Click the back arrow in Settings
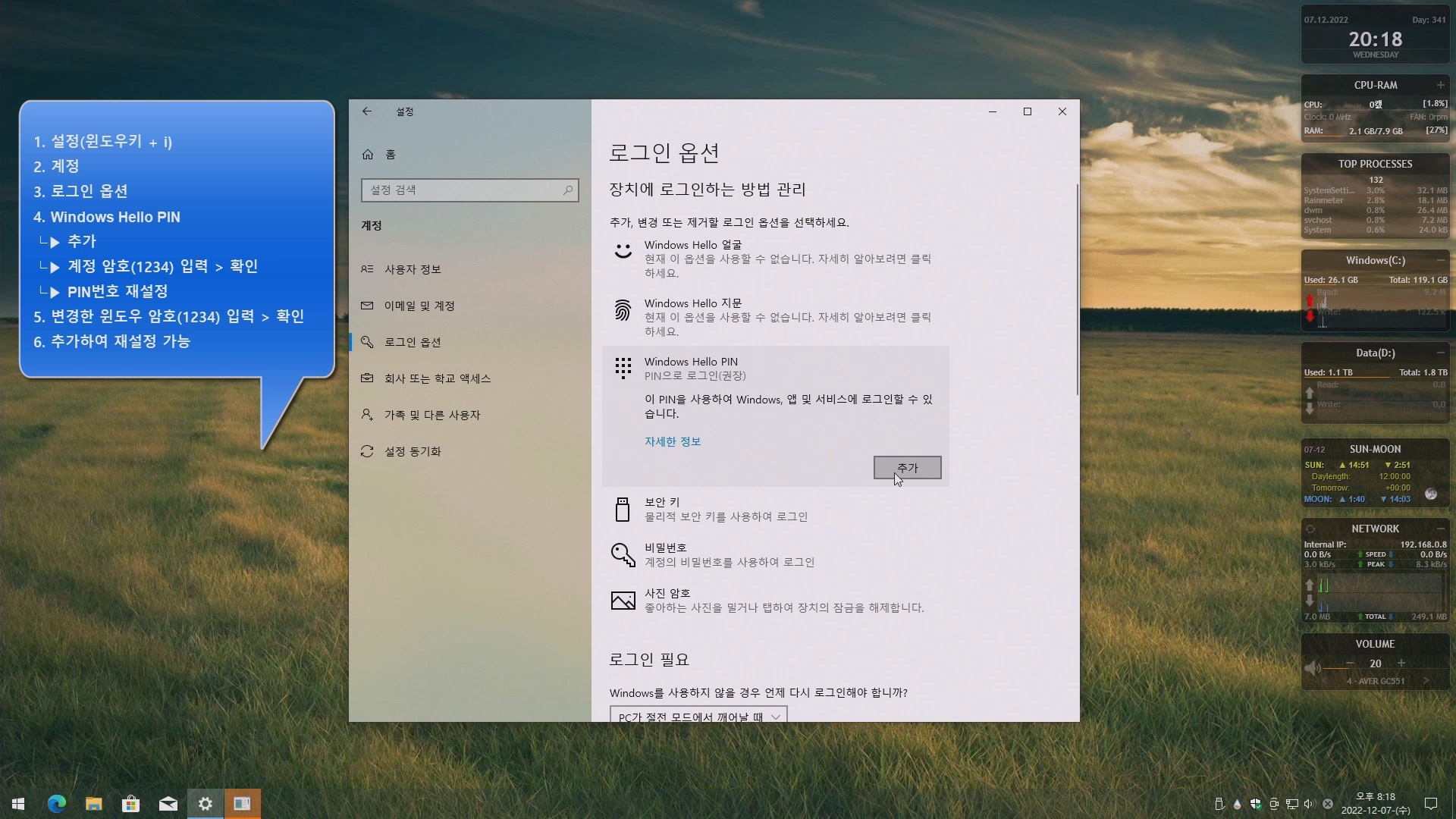1456x819 pixels. click(x=367, y=111)
